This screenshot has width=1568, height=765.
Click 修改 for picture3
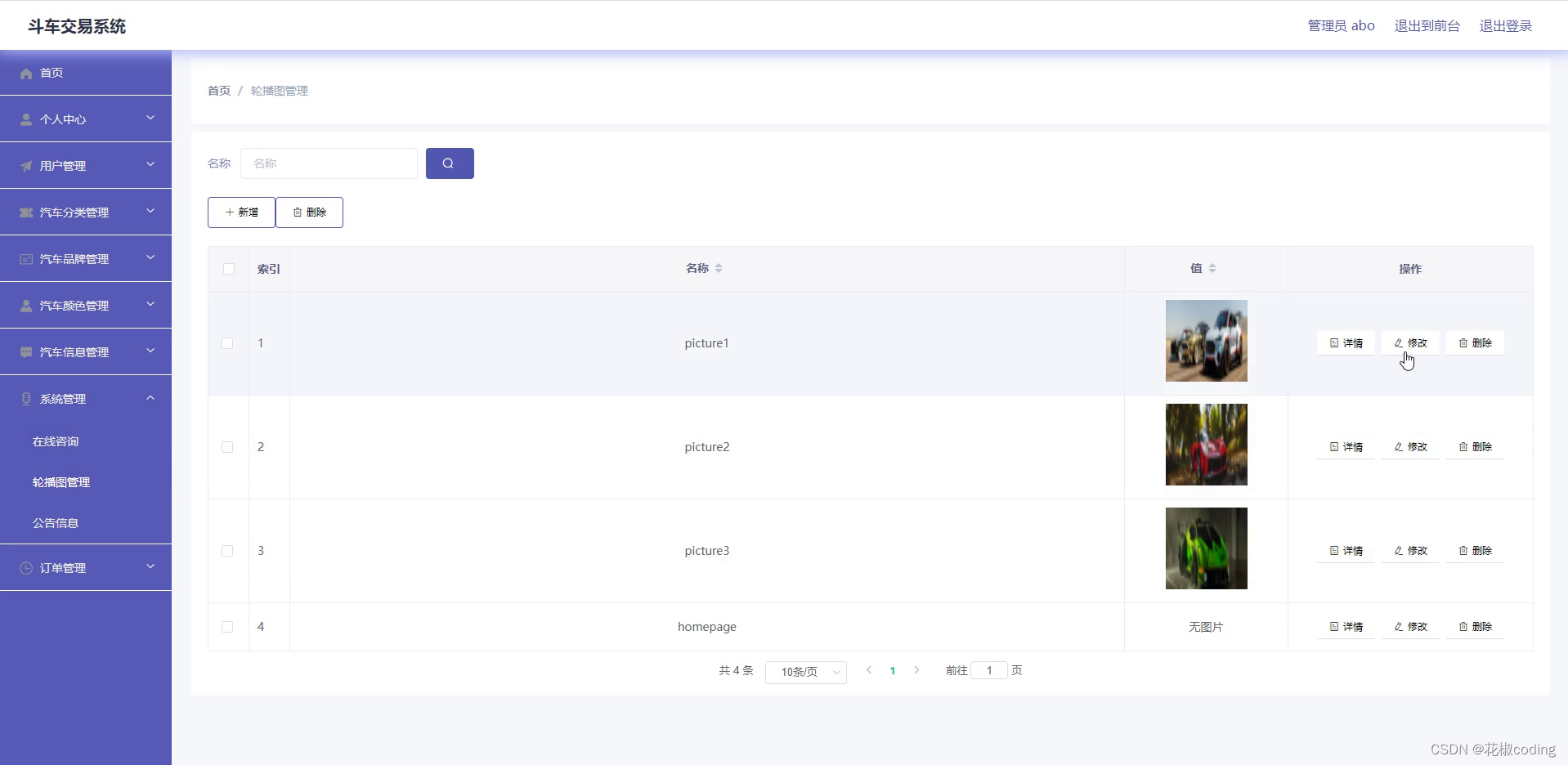click(x=1410, y=551)
